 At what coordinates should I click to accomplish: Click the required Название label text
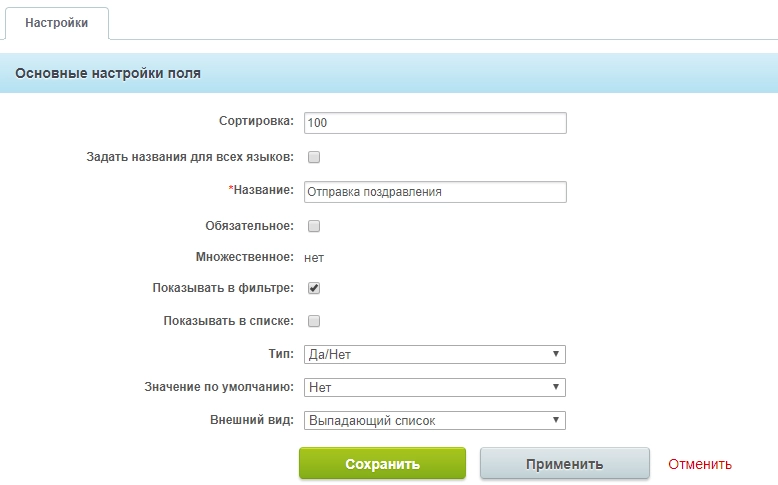(263, 190)
